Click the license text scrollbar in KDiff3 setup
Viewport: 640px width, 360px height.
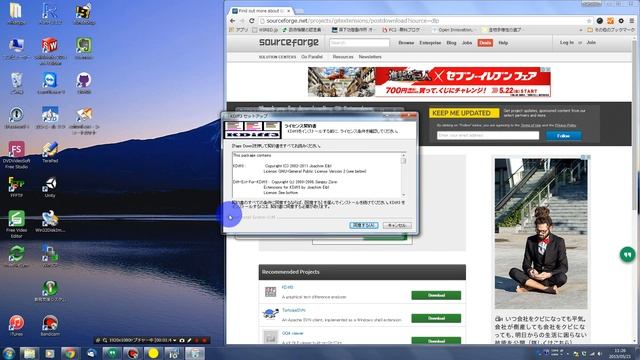tap(404, 175)
